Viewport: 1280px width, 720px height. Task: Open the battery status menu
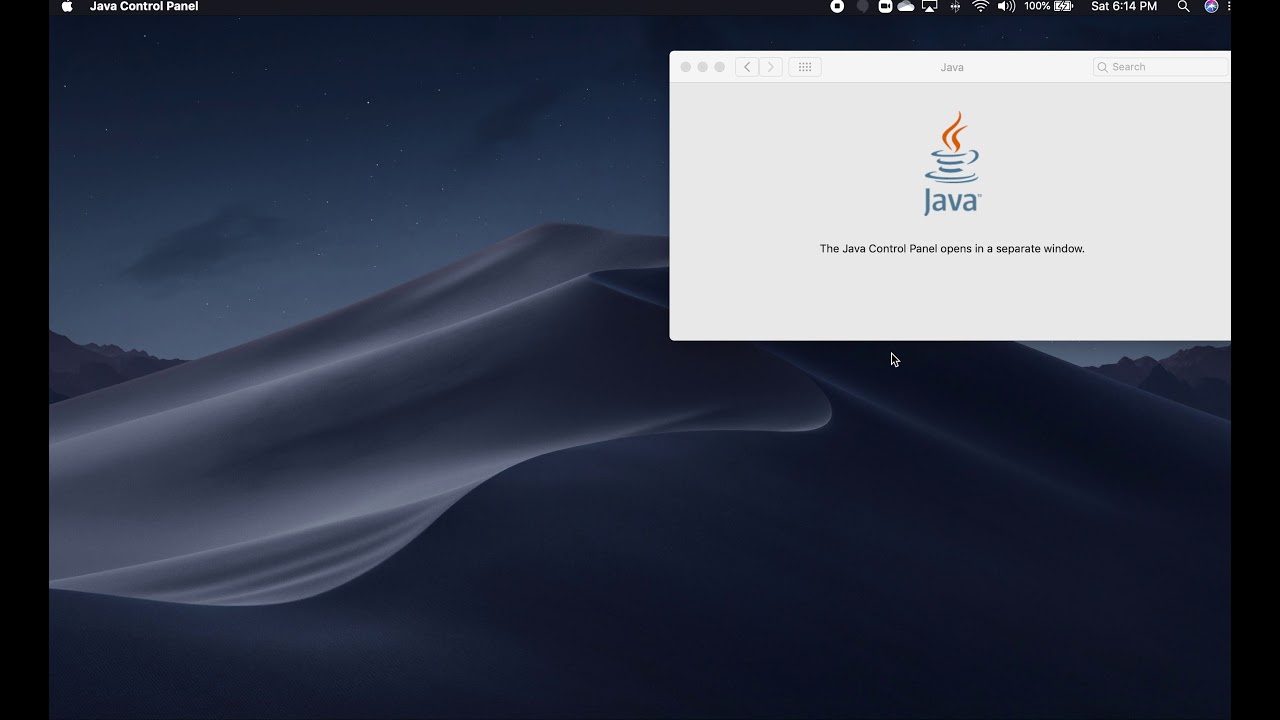point(1063,6)
